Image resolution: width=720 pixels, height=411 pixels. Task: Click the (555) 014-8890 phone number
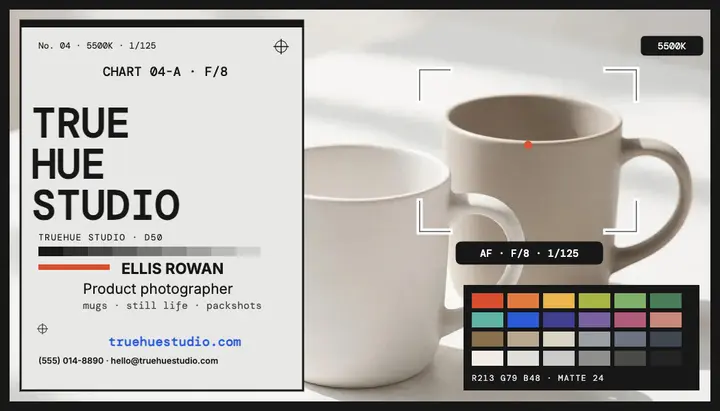pyautogui.click(x=71, y=361)
